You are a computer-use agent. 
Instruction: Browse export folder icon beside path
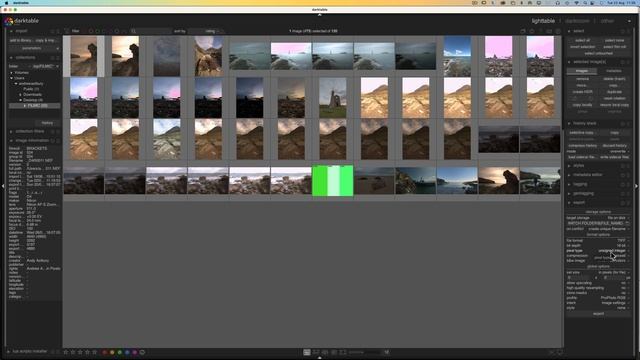pos(627,223)
